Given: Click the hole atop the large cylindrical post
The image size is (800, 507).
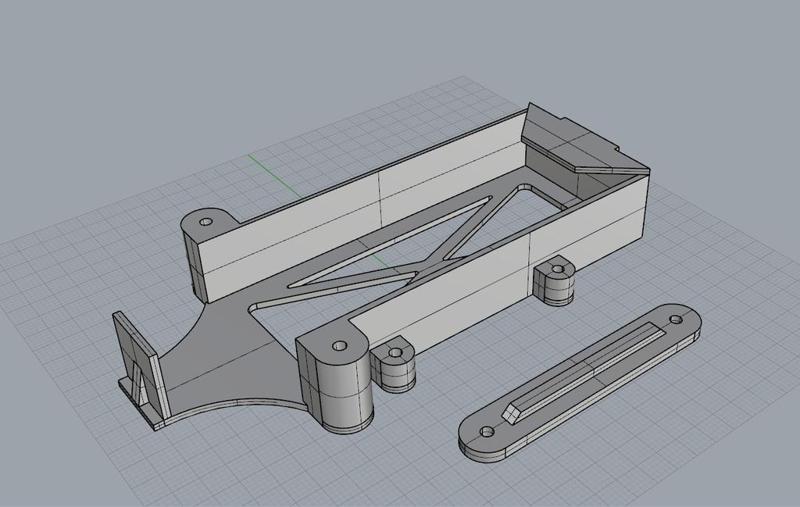Looking at the screenshot, I should (339, 346).
